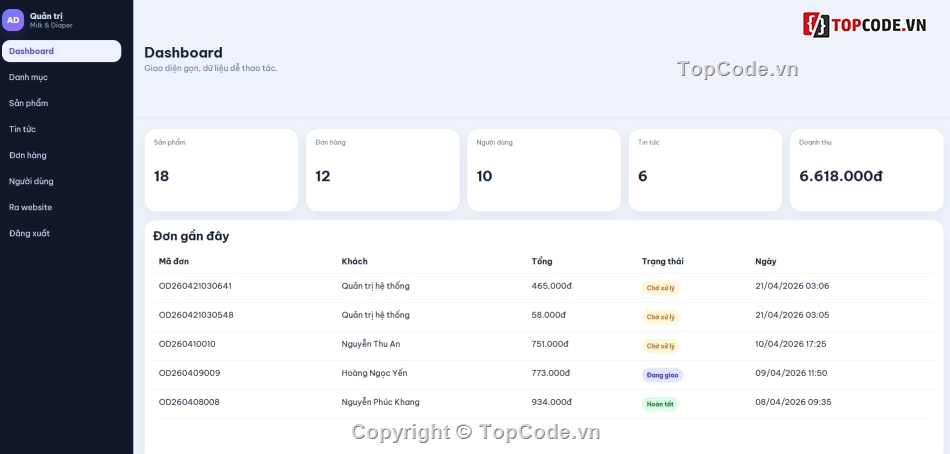Select order code OD260410010
The image size is (950, 454).
tap(187, 344)
